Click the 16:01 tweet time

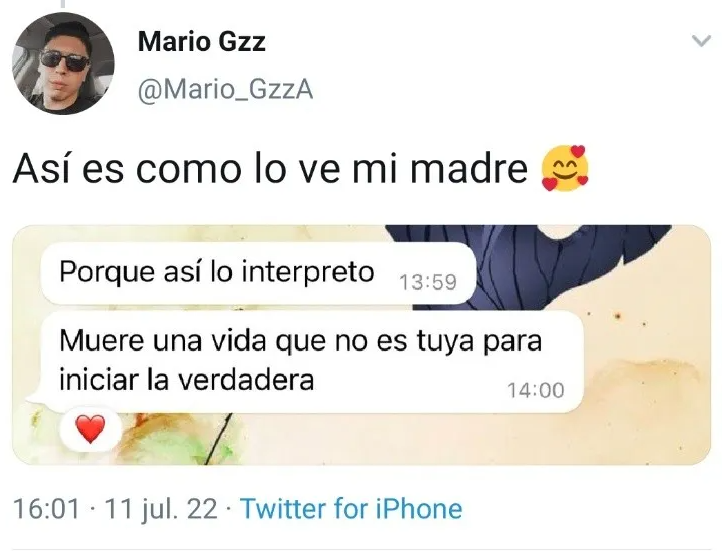click(x=46, y=509)
